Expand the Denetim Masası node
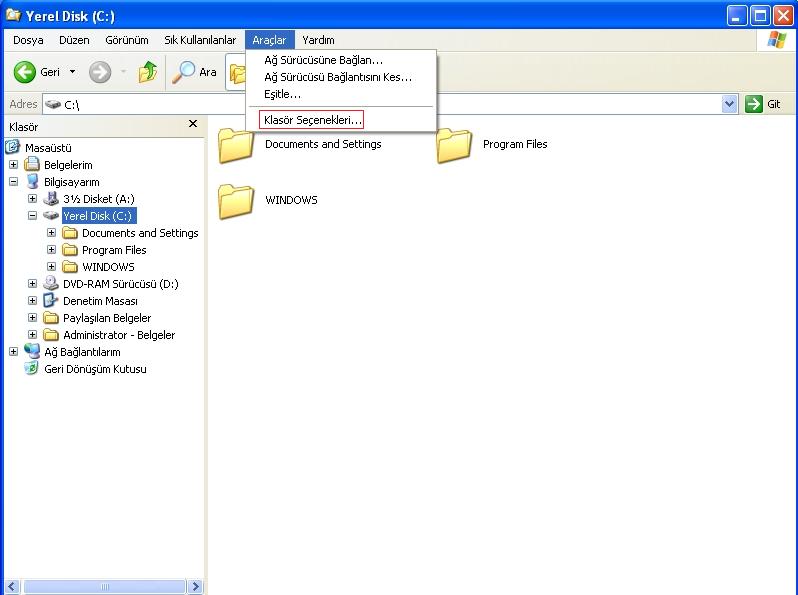 (x=33, y=301)
